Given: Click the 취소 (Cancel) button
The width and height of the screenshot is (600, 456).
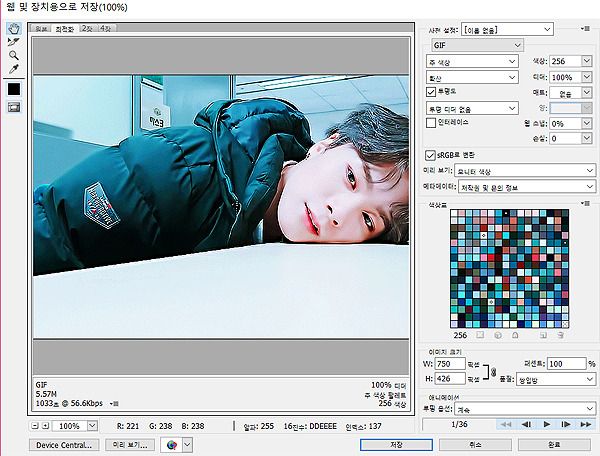Looking at the screenshot, I should click(x=475, y=445).
